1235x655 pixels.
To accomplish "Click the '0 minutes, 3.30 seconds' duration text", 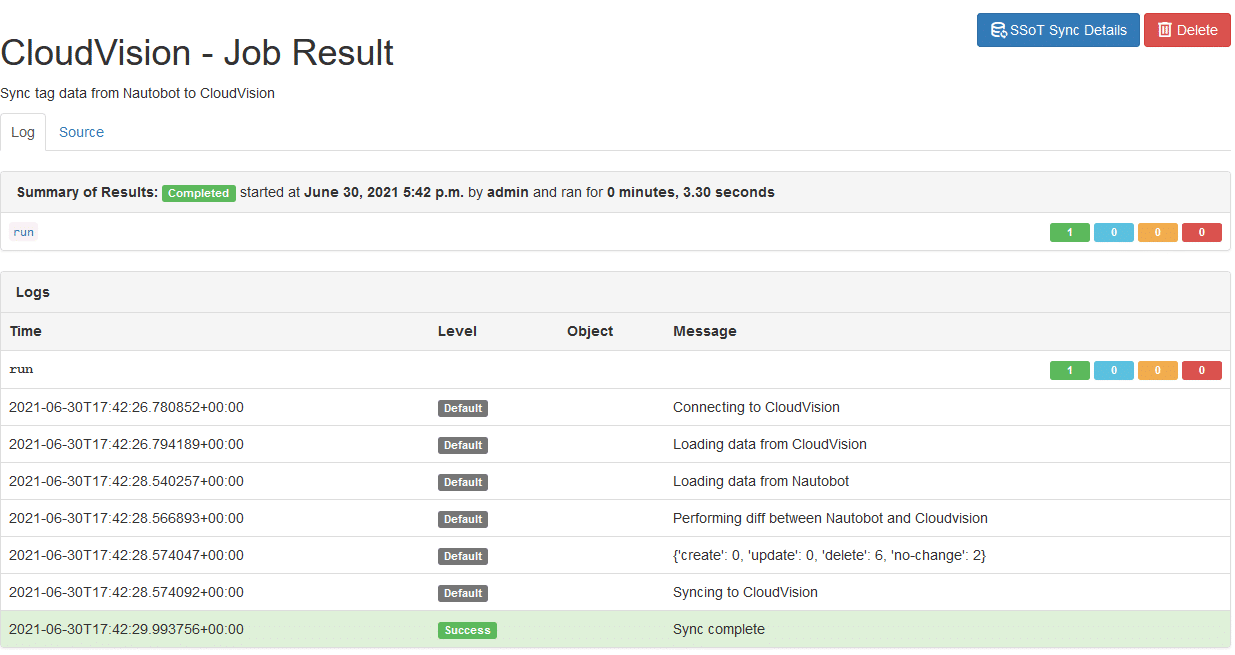I will click(691, 192).
